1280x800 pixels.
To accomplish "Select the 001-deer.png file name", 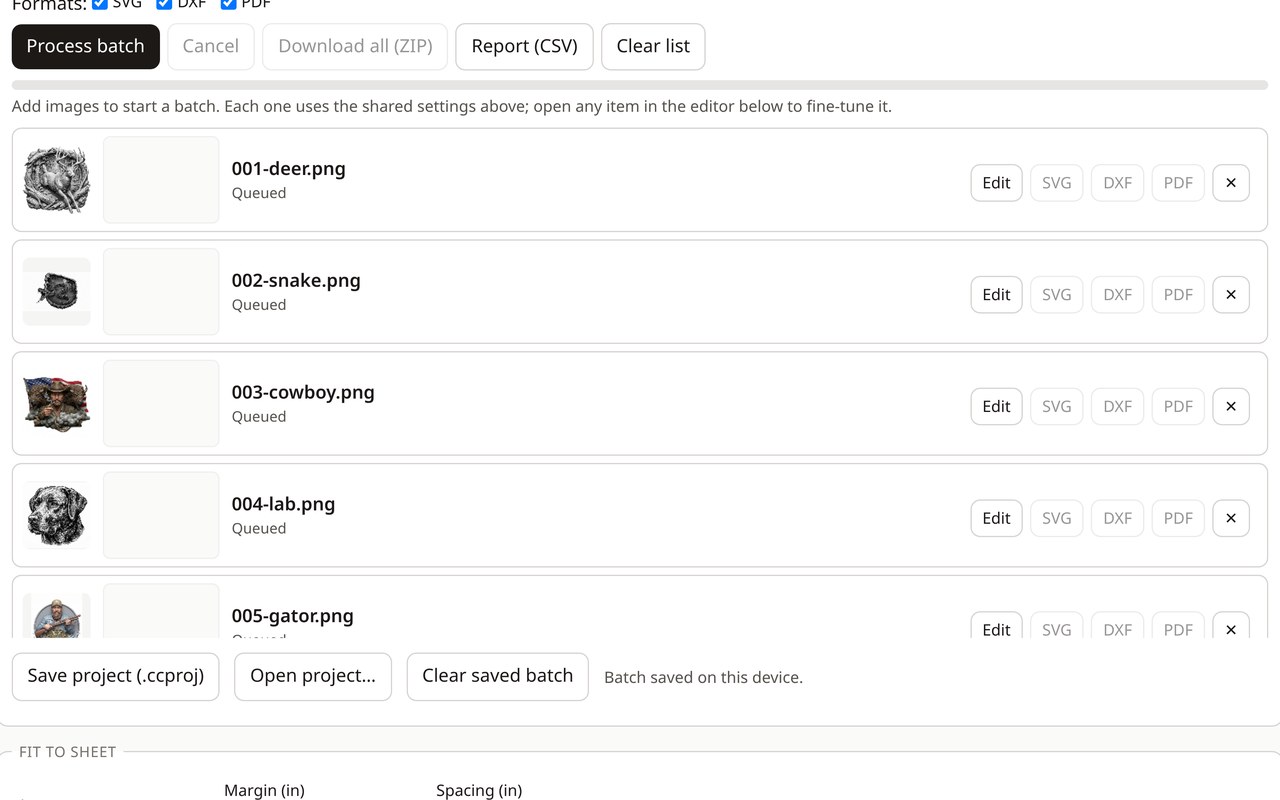I will [x=289, y=169].
